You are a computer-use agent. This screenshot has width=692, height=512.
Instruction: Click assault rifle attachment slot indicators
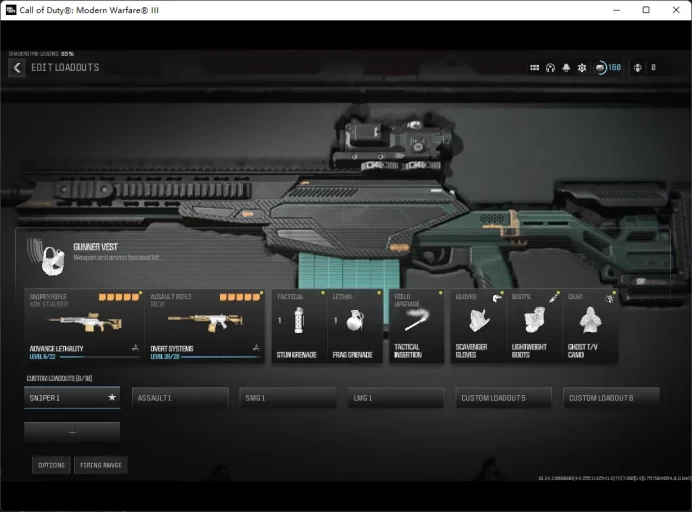(240, 297)
